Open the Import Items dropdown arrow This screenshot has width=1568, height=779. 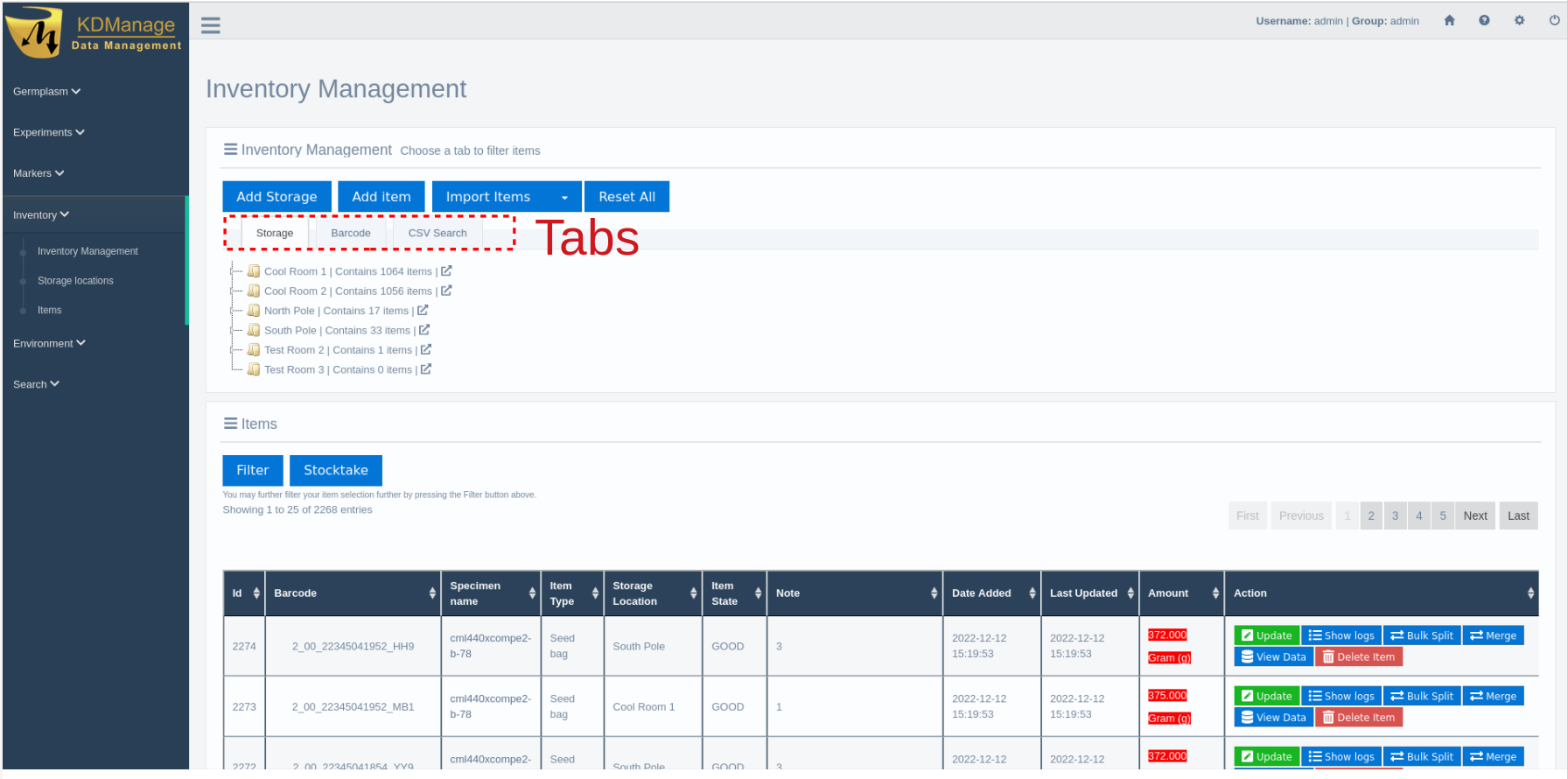(x=564, y=198)
